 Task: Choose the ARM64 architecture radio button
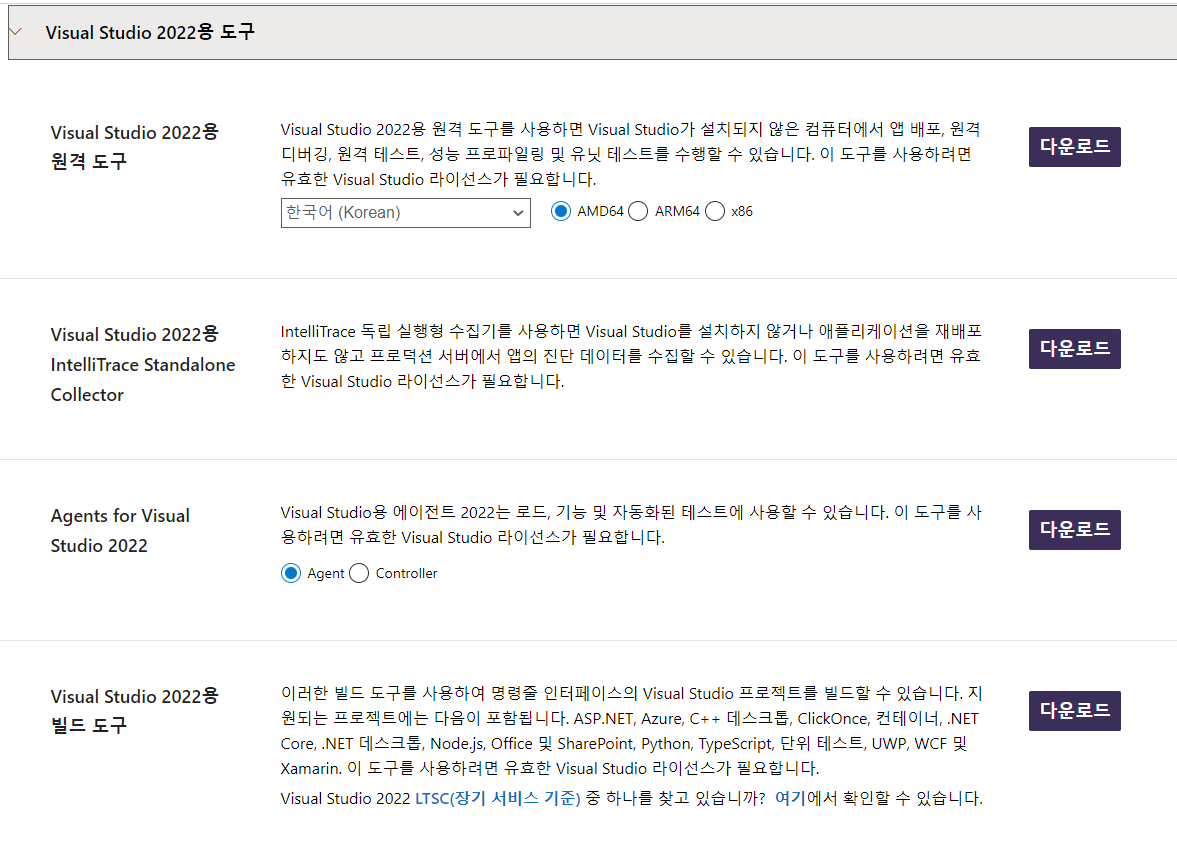point(638,212)
